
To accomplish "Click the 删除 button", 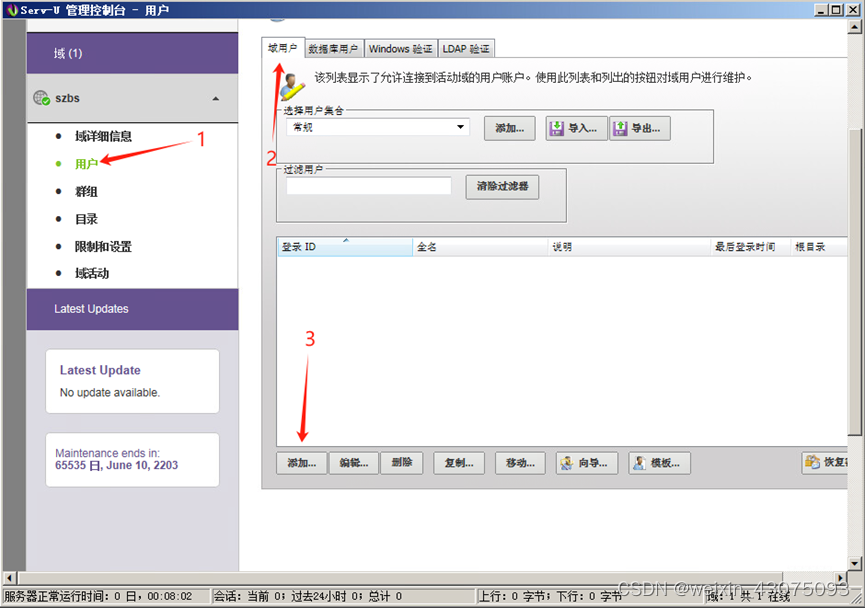I will tap(402, 463).
